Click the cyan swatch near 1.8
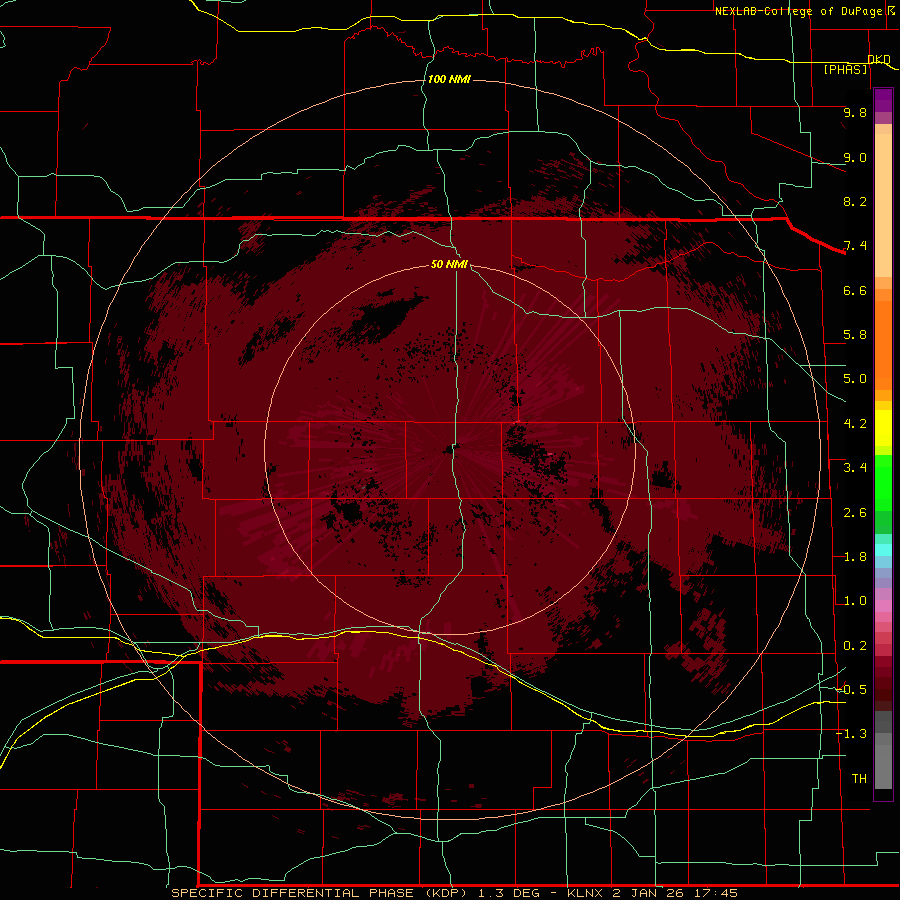This screenshot has width=900, height=900. [x=883, y=550]
